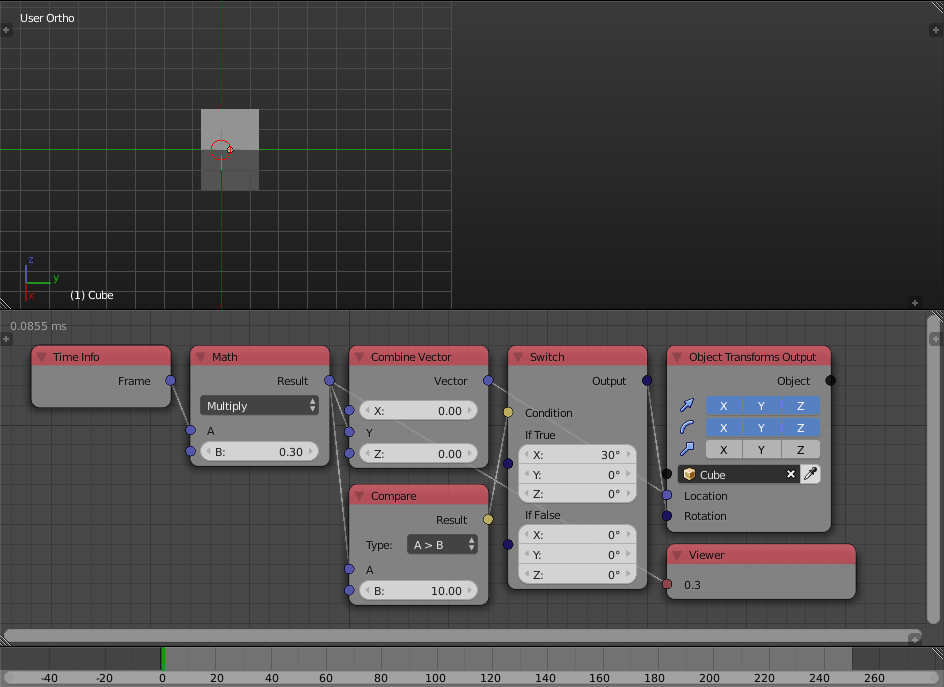
Task: Toggle Location Y in Object Transforms Output
Action: click(x=762, y=406)
